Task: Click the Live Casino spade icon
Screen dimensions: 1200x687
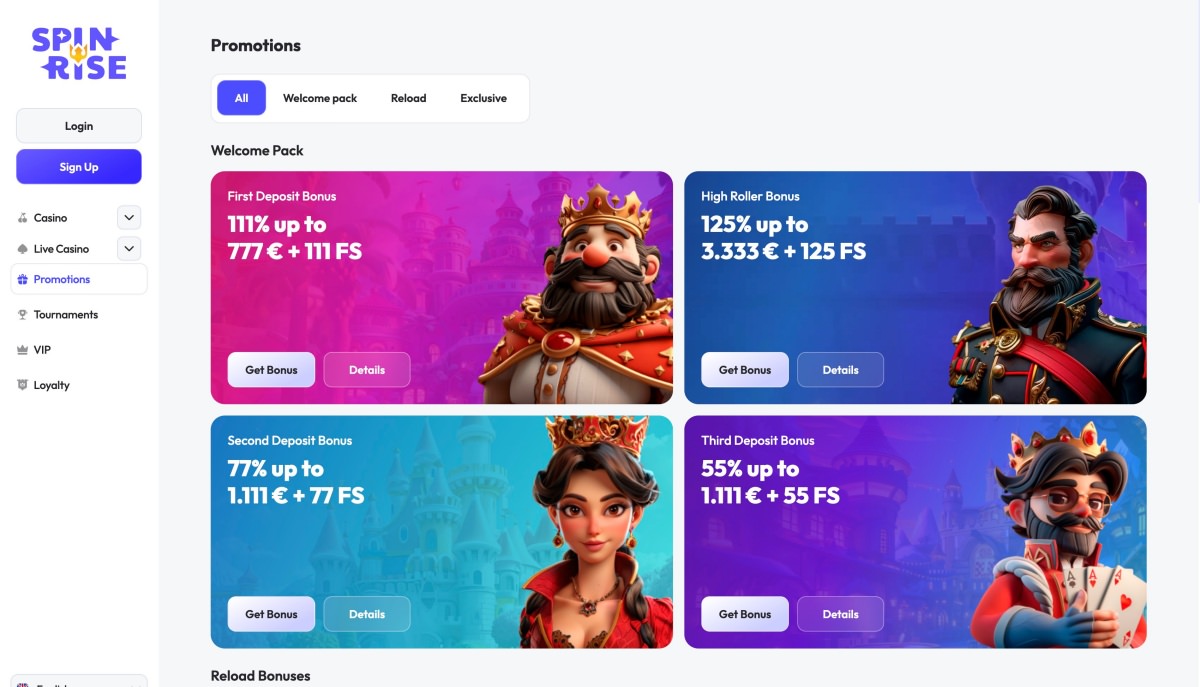Action: coord(23,249)
